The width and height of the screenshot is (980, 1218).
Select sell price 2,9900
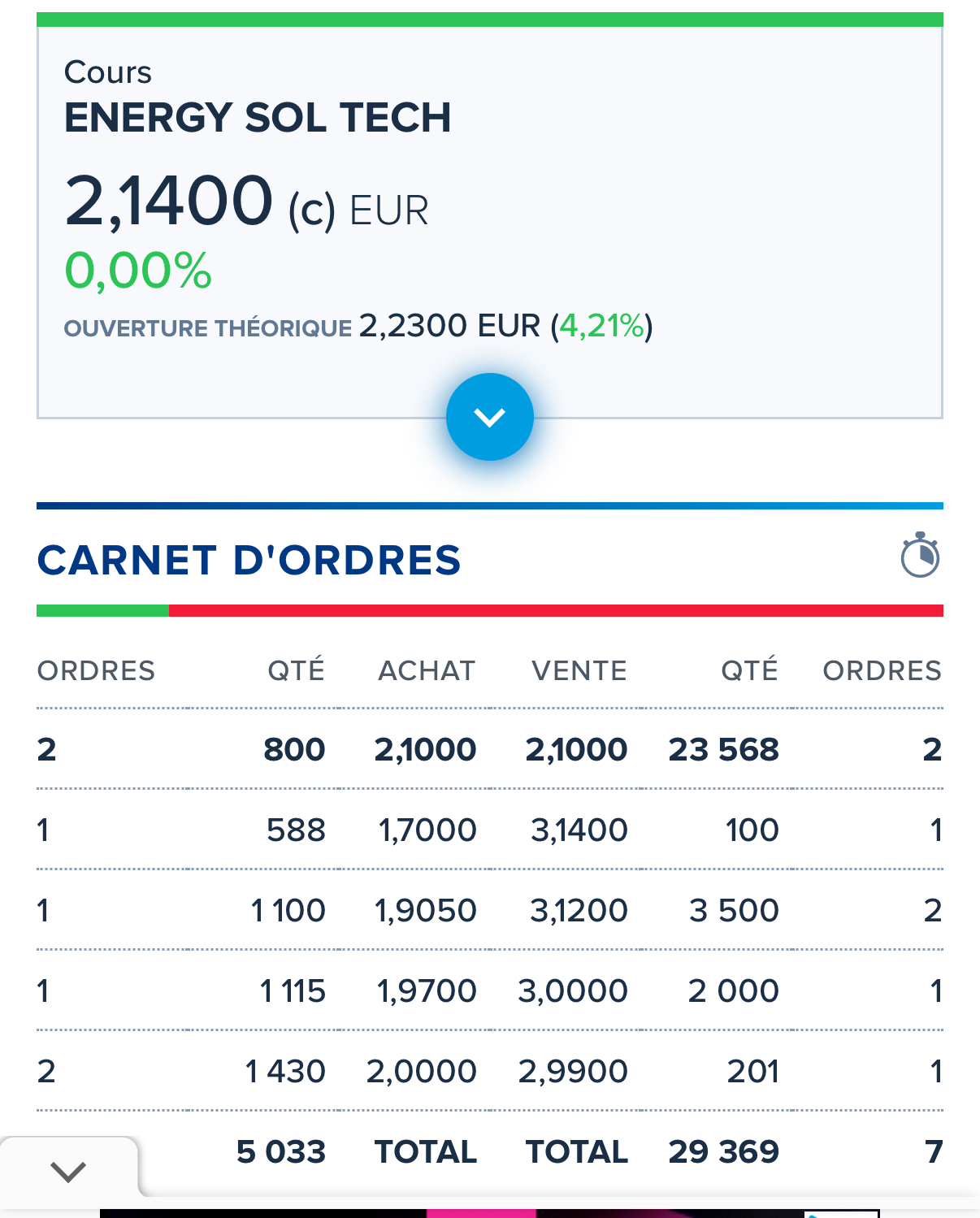pos(573,1071)
